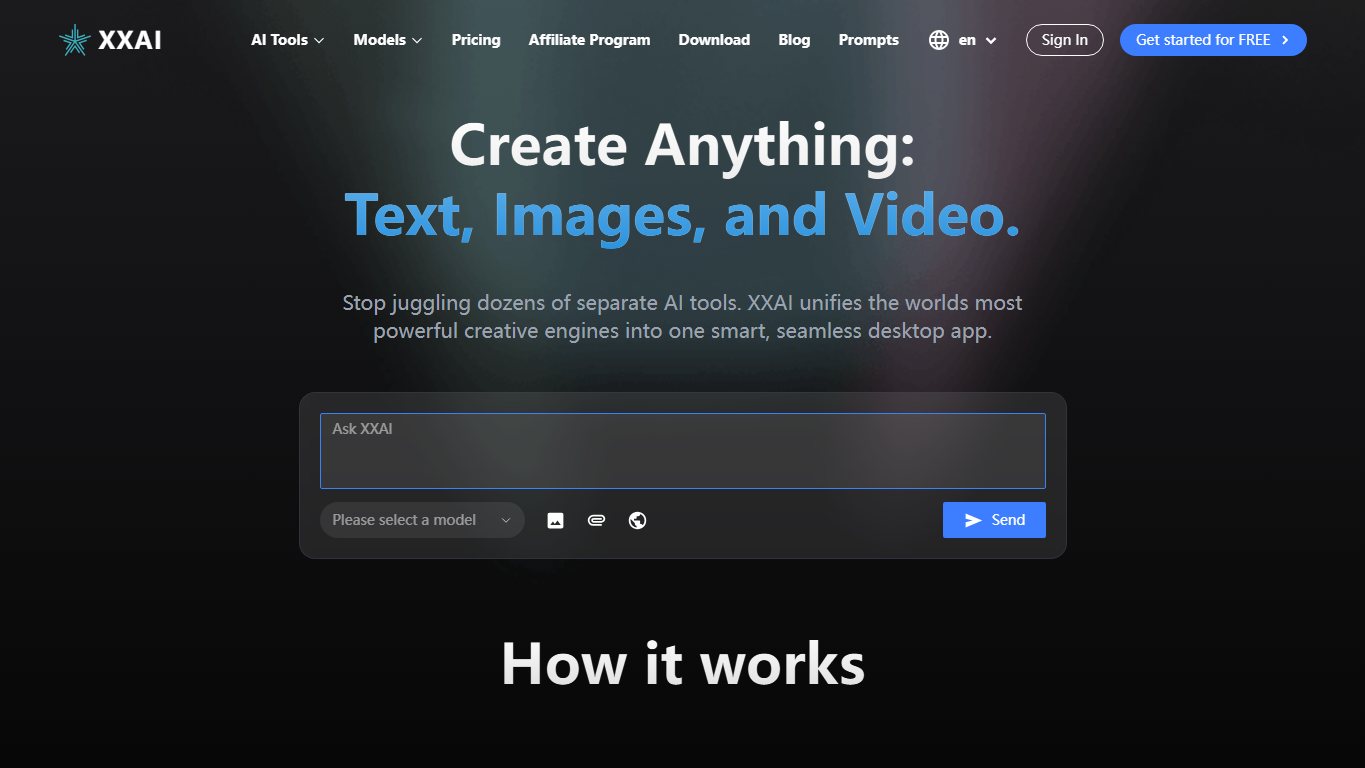Visit the Blog
Screen dimensions: 1365x768
794,40
